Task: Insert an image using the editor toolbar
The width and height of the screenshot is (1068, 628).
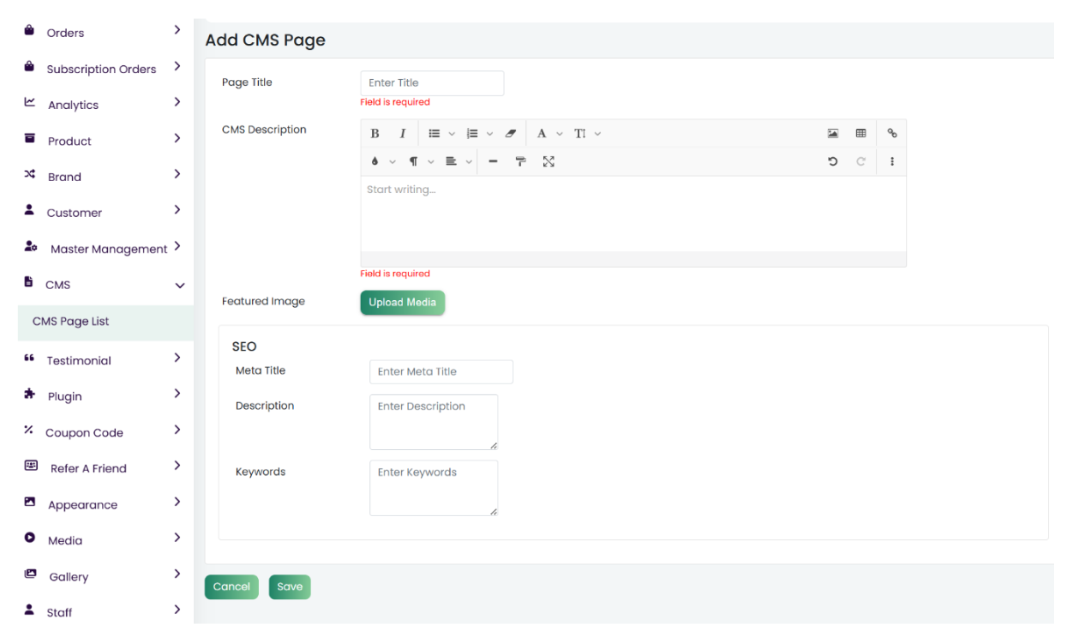Action: click(832, 134)
